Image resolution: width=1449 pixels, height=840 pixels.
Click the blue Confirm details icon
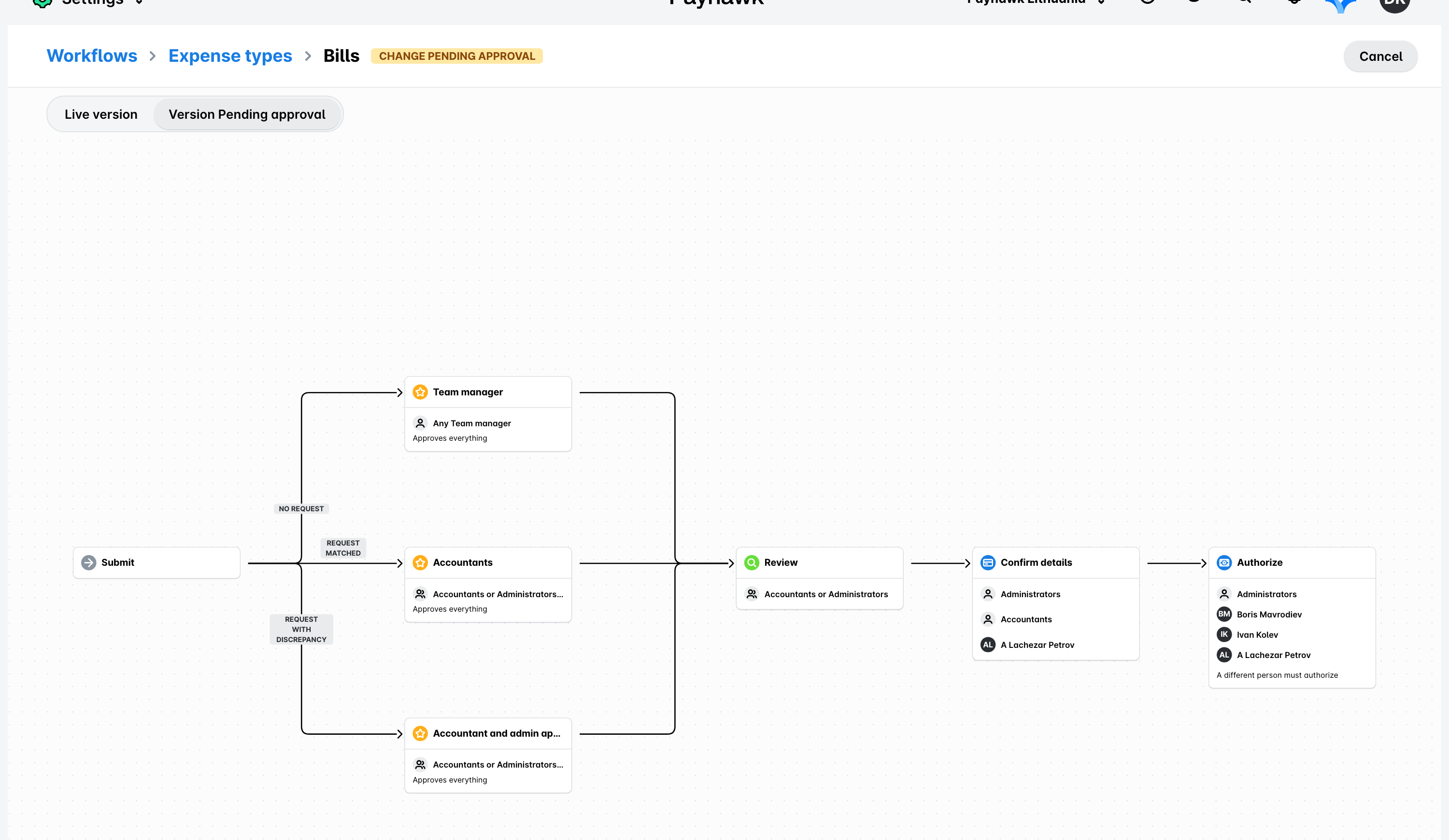(988, 562)
